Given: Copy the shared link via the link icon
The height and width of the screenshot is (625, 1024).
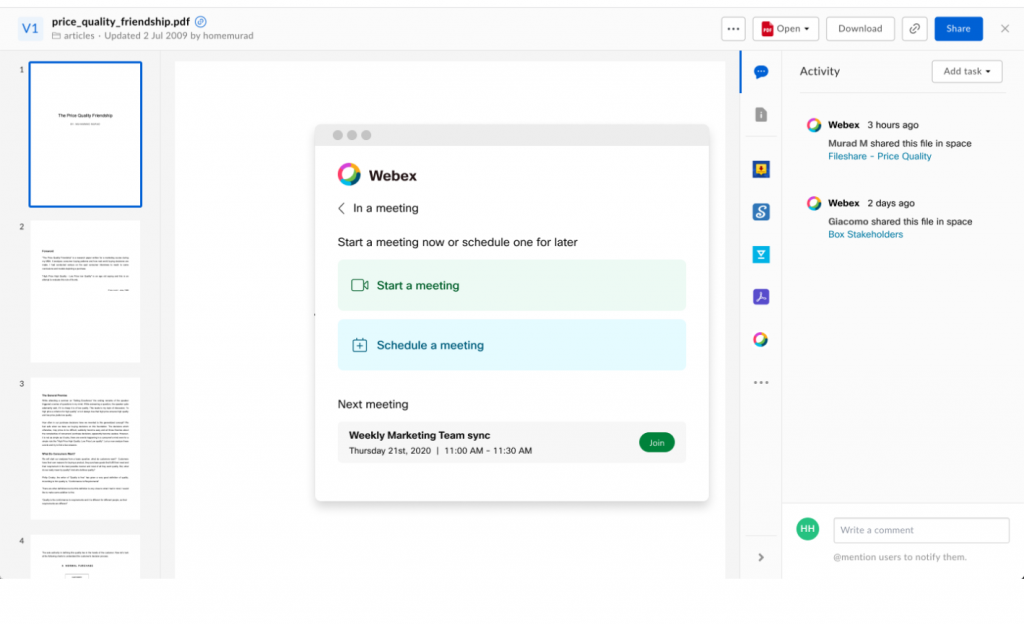Looking at the screenshot, I should pyautogui.click(x=914, y=28).
